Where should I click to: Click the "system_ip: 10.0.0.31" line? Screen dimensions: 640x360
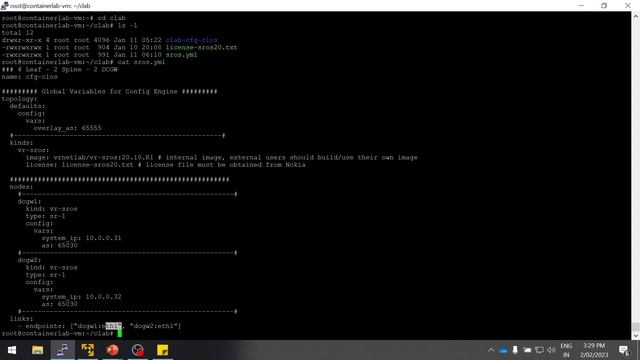[x=81, y=238]
